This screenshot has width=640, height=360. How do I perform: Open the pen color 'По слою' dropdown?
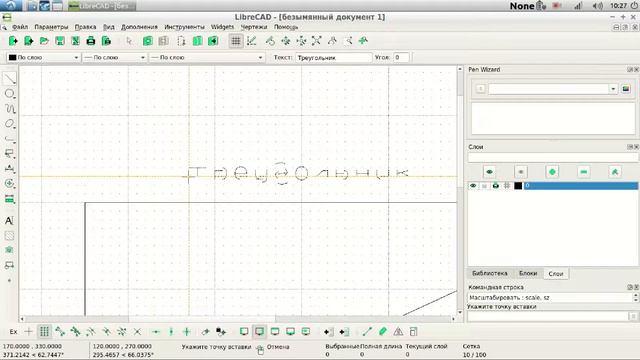point(43,58)
